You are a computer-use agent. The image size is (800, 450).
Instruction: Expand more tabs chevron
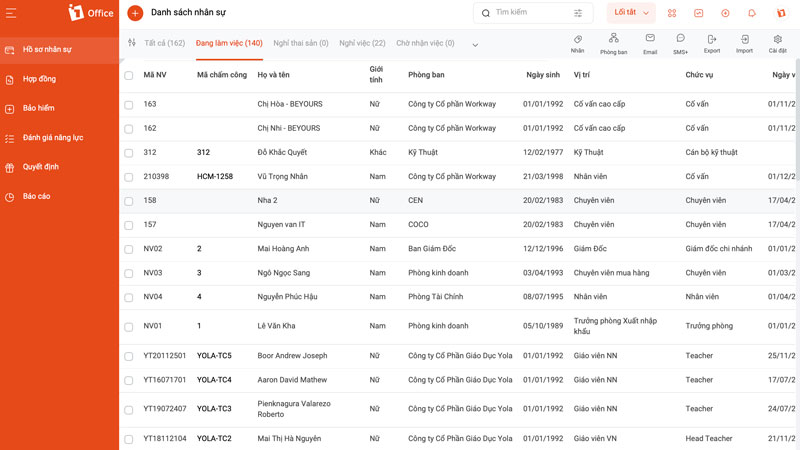coord(475,45)
